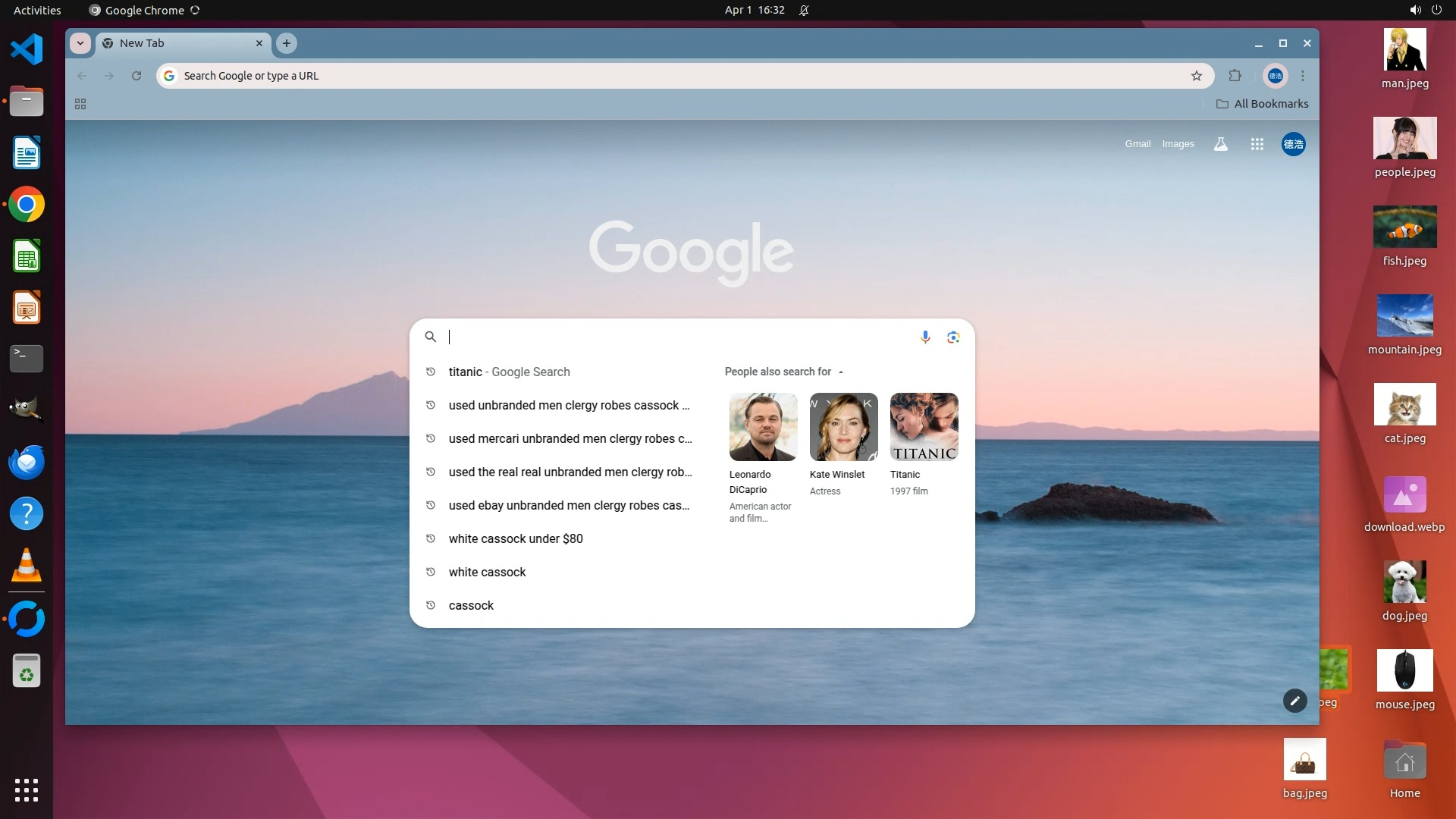Open Google apps grid launcher
This screenshot has height=819, width=1456.
1257,144
